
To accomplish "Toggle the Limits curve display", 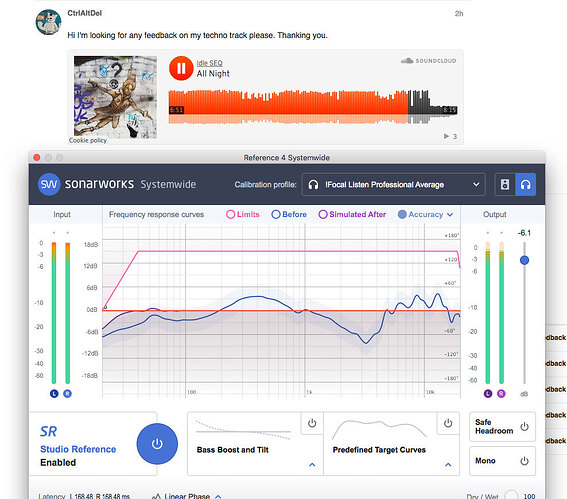I will [243, 214].
